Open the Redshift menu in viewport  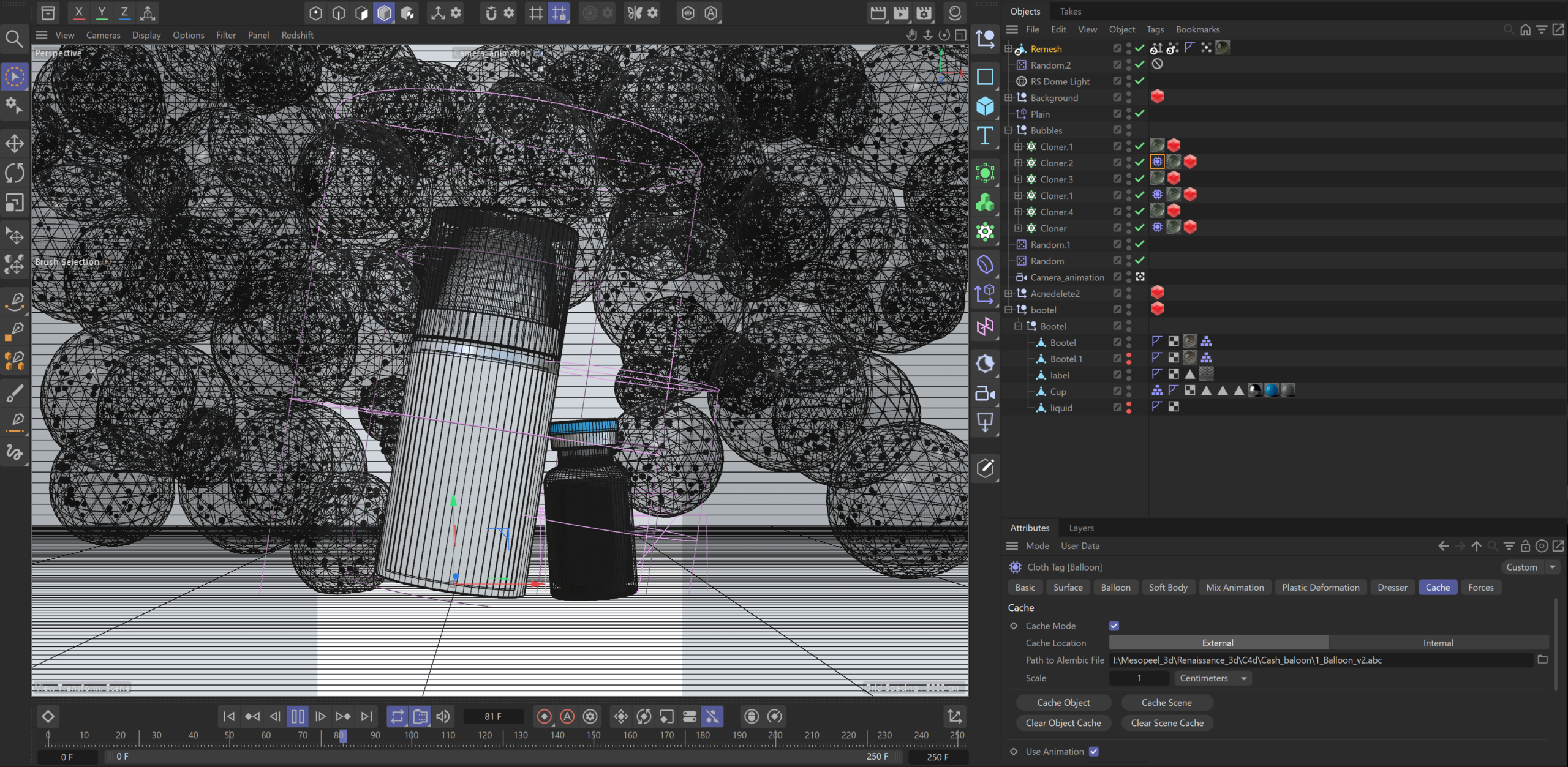point(297,35)
